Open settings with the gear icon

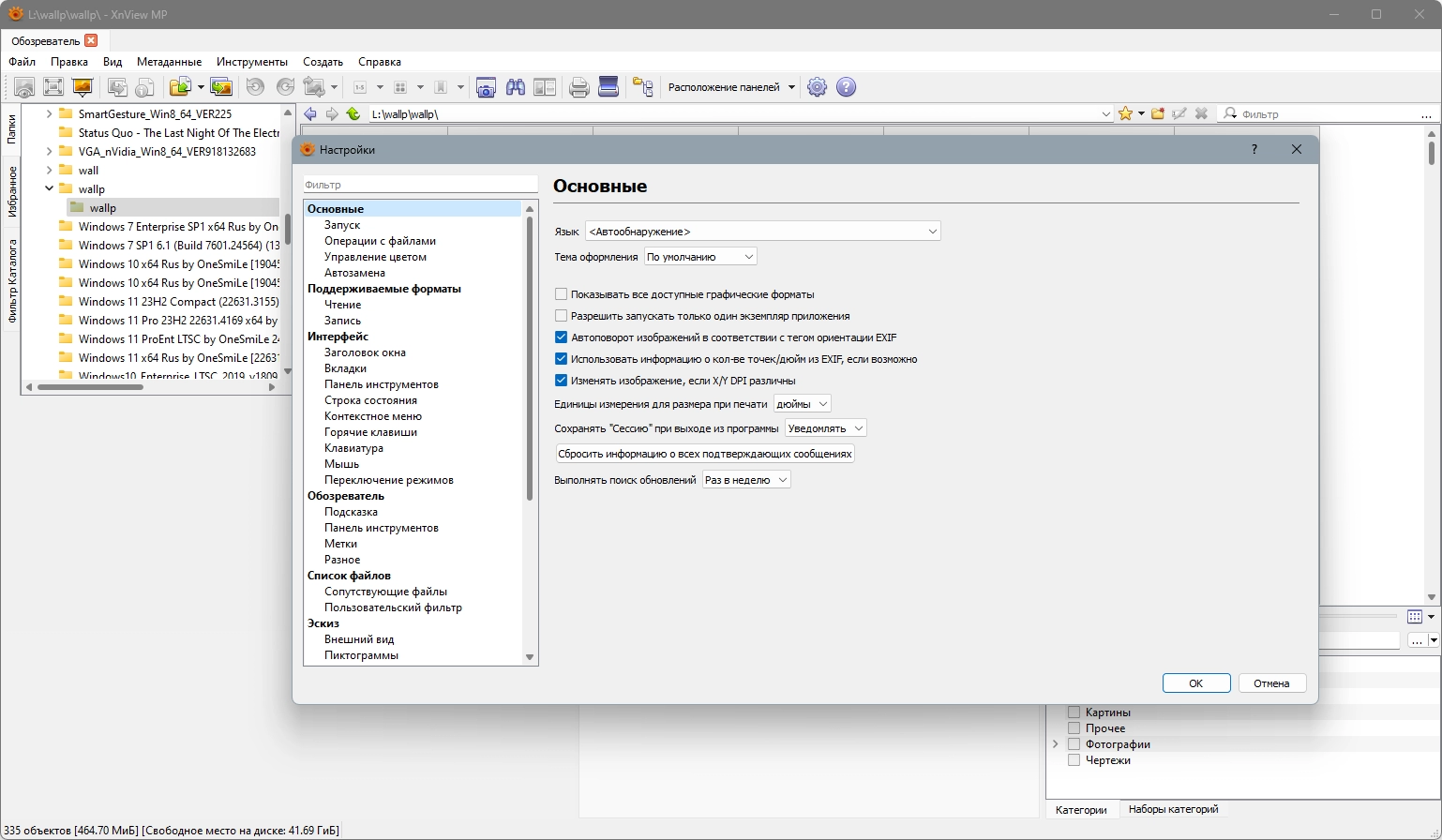coord(817,87)
